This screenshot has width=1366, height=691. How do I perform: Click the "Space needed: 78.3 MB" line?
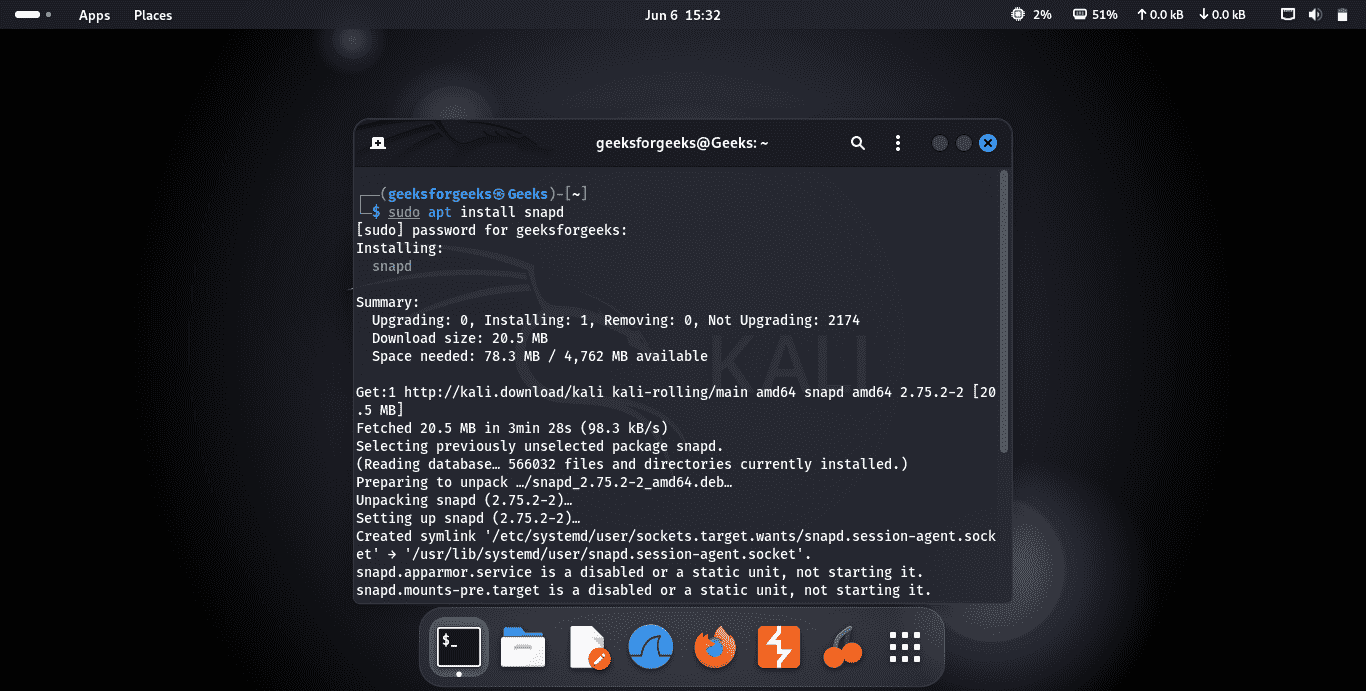tap(540, 356)
